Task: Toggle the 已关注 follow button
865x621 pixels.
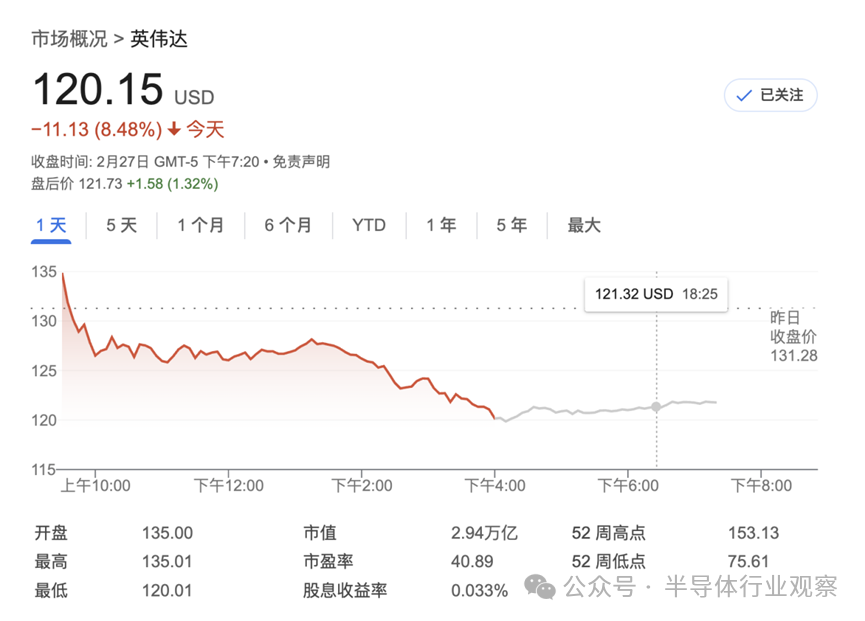Action: 770,95
